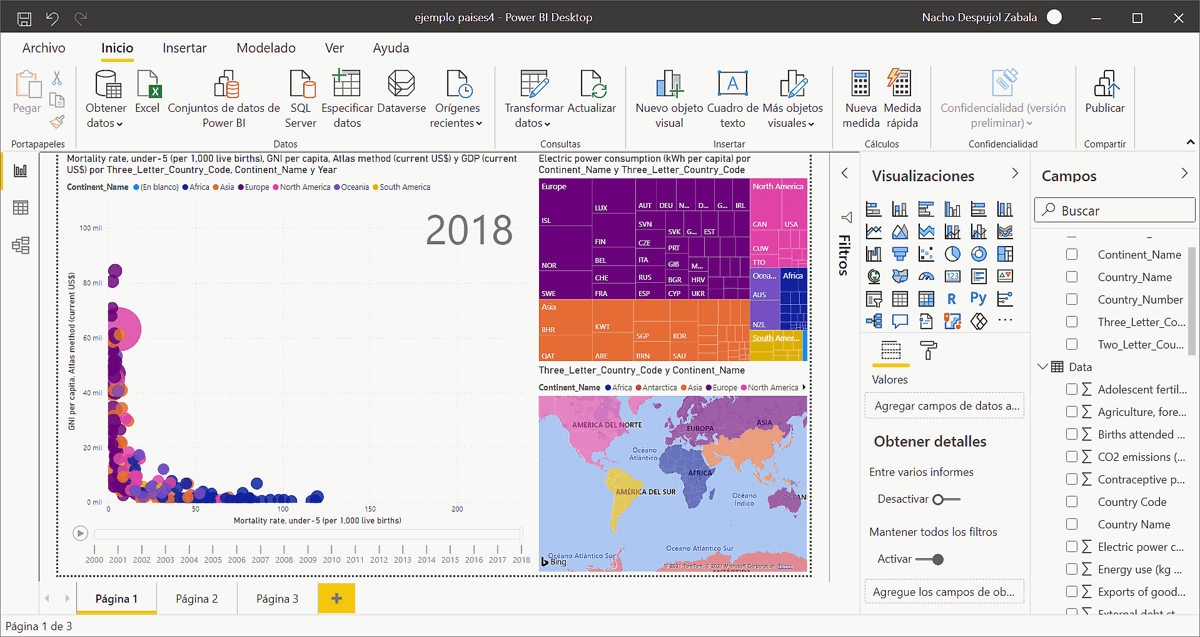Click Especificar datos in the ribbon

[x=347, y=99]
